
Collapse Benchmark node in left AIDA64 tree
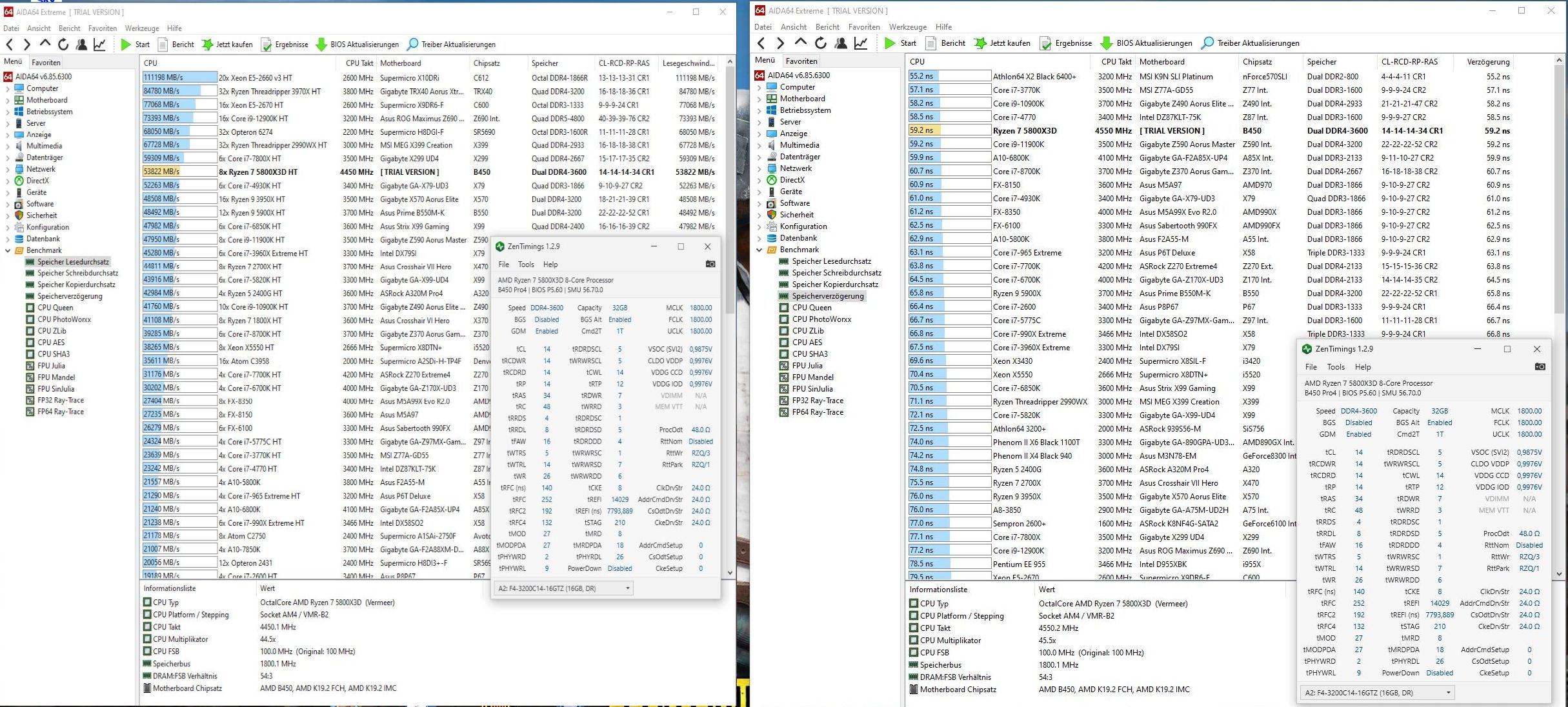tap(8, 250)
